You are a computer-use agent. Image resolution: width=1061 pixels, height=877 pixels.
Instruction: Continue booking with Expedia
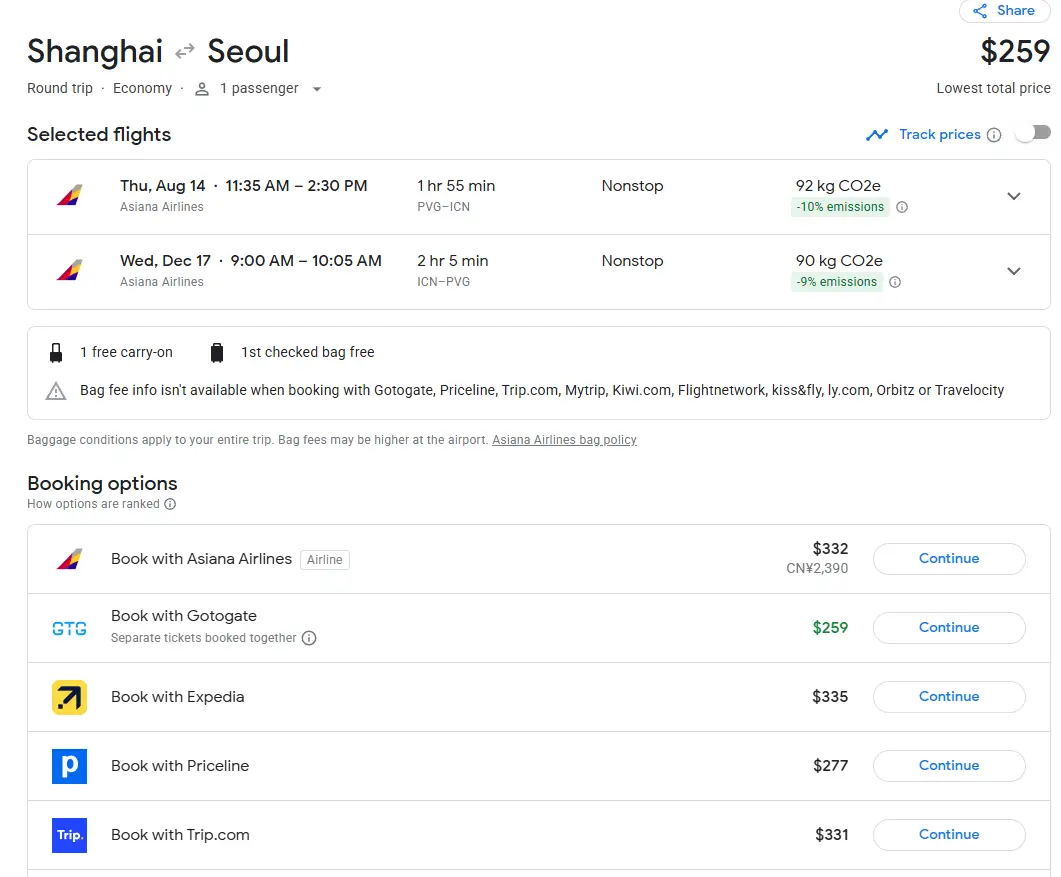[949, 697]
